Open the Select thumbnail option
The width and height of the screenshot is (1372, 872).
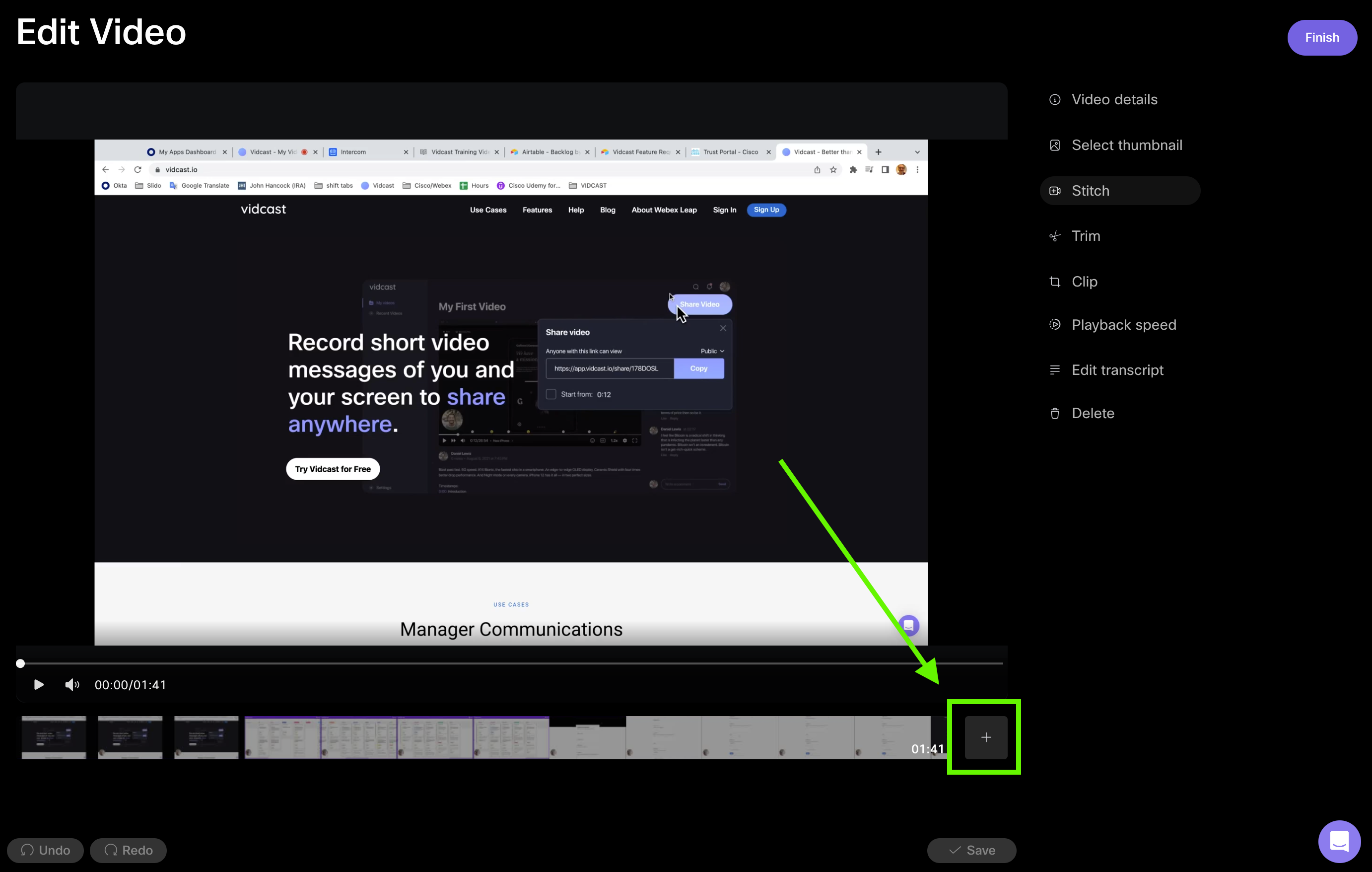pyautogui.click(x=1115, y=145)
